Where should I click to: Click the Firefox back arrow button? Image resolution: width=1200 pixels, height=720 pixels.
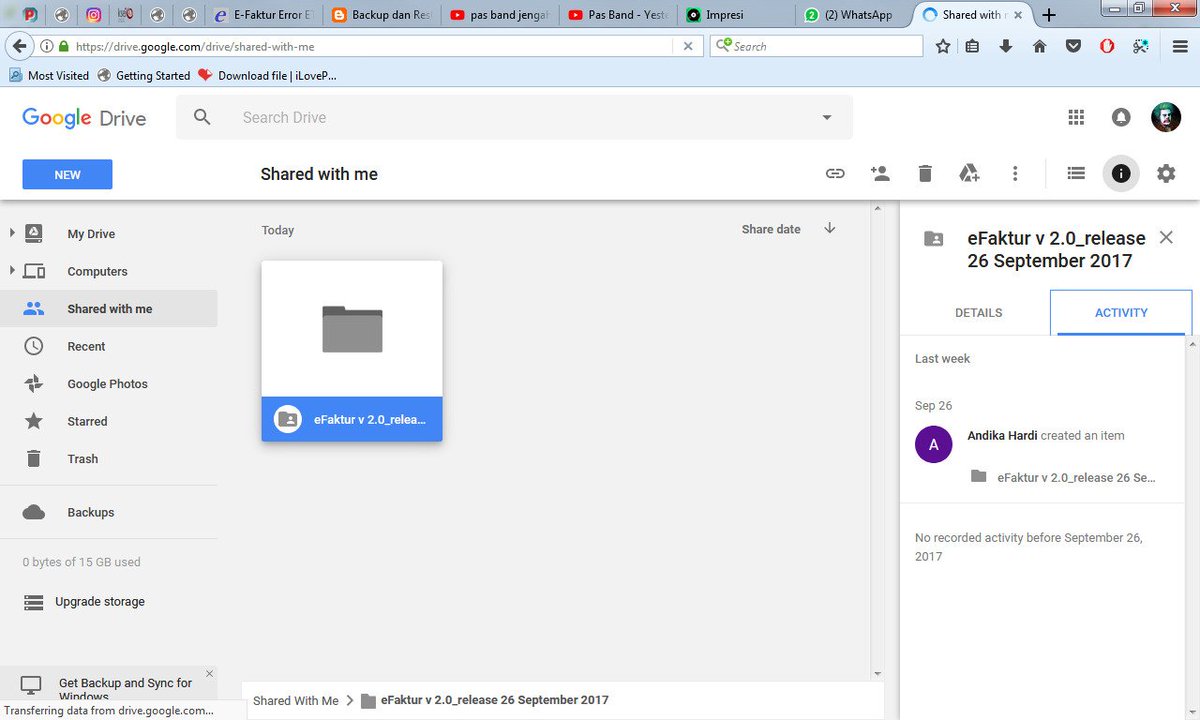tap(19, 46)
